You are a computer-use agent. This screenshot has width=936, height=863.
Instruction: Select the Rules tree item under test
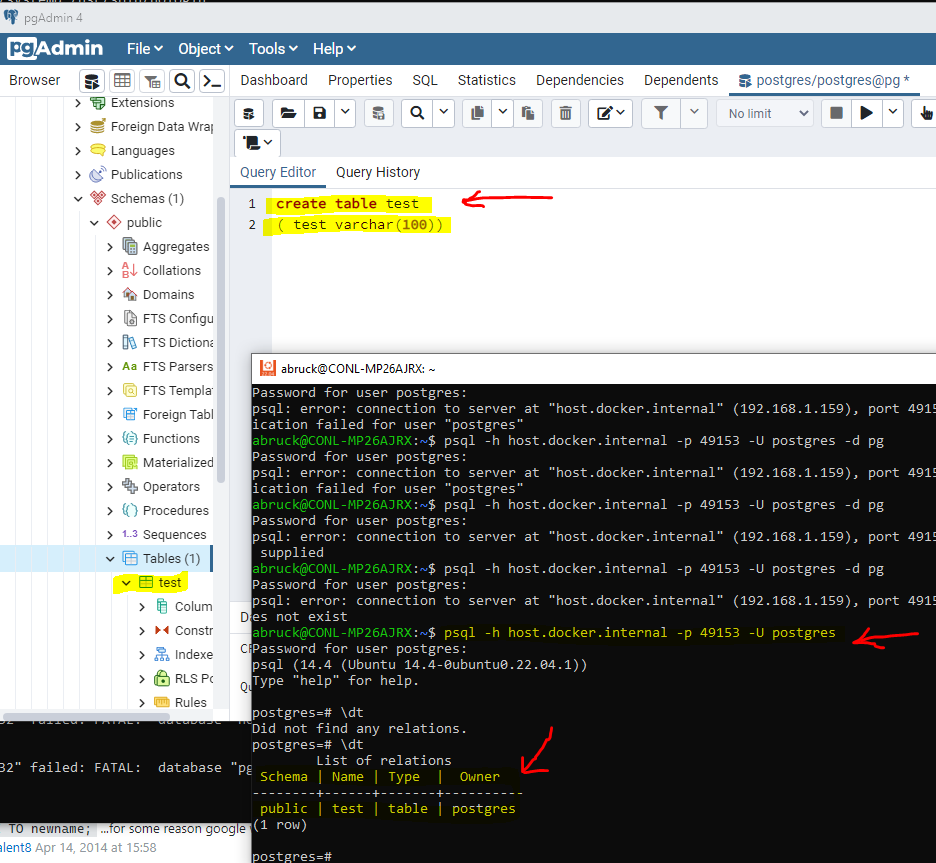(x=190, y=702)
